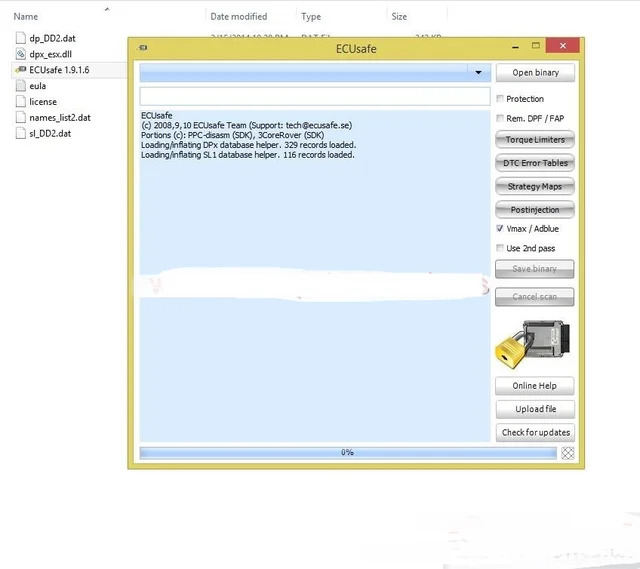Uncheck the Vmax / Adblue checkbox
640x569 pixels.
(x=500, y=228)
